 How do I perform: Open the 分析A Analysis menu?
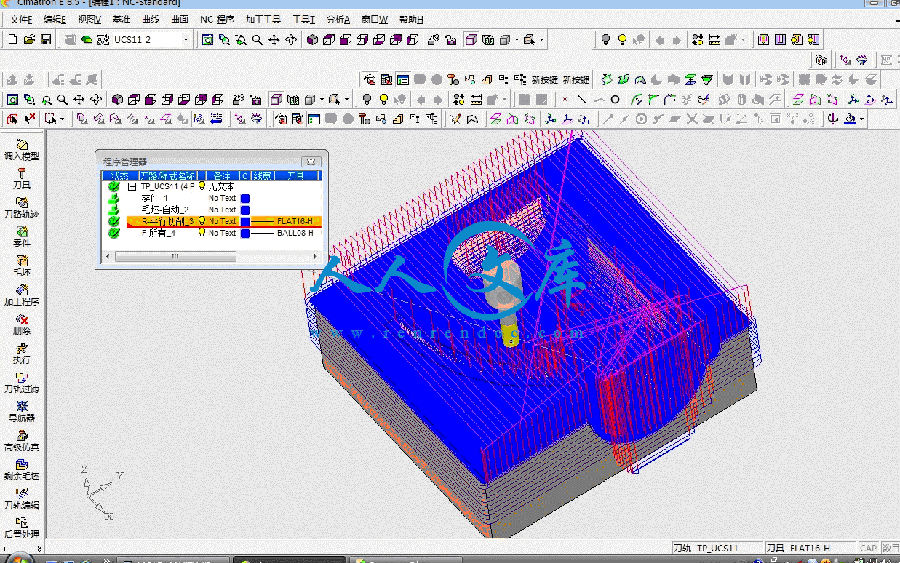click(338, 20)
